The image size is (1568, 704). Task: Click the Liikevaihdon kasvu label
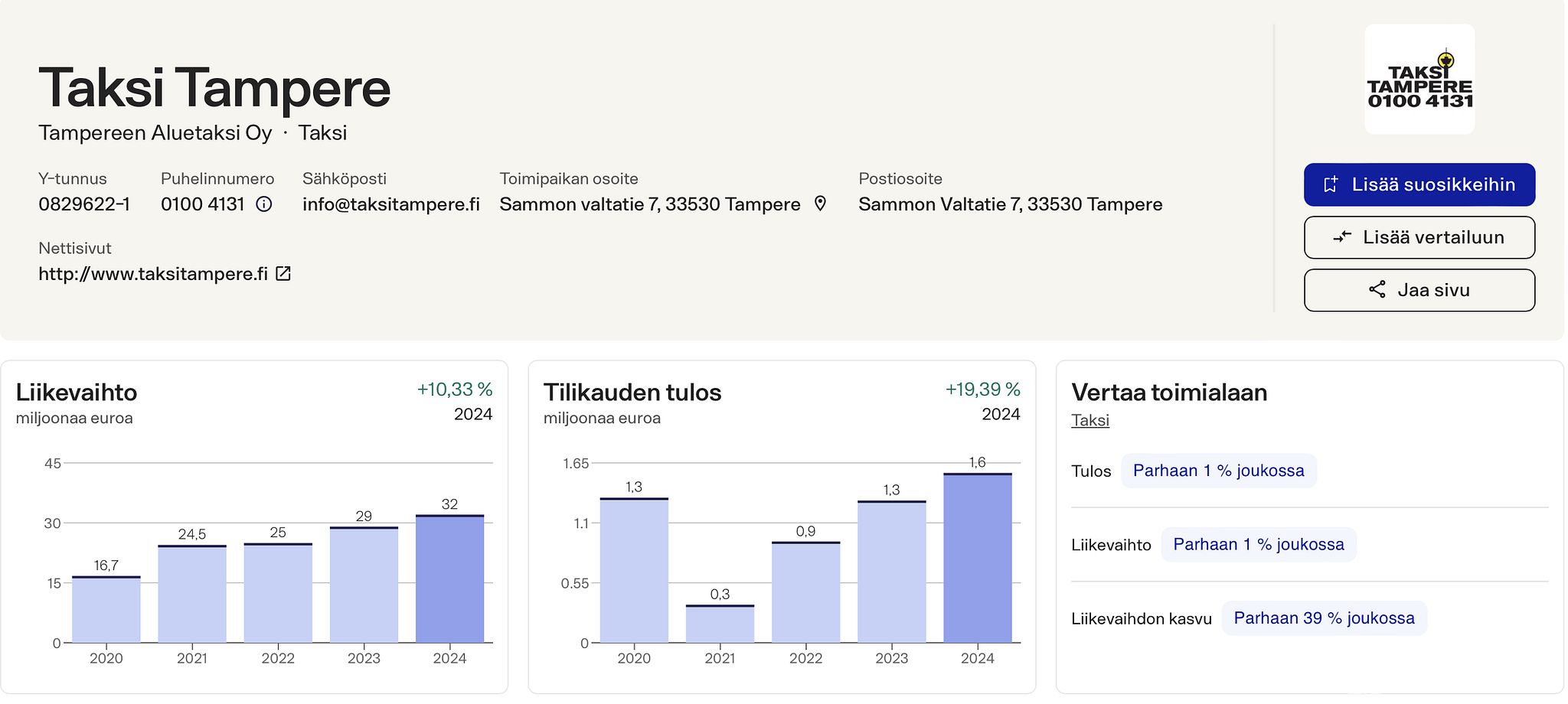pyautogui.click(x=1142, y=619)
